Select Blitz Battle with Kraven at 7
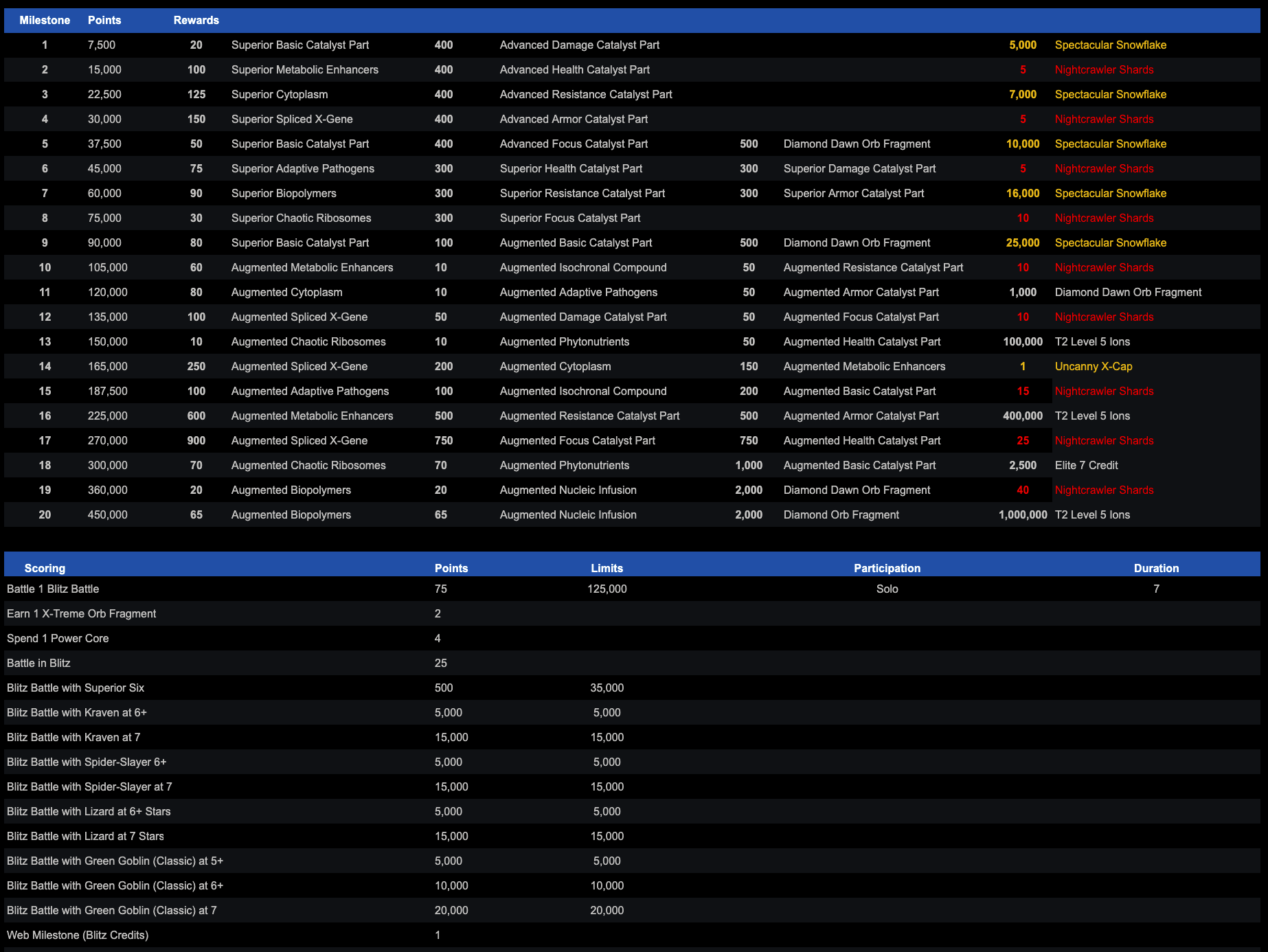 [x=73, y=737]
